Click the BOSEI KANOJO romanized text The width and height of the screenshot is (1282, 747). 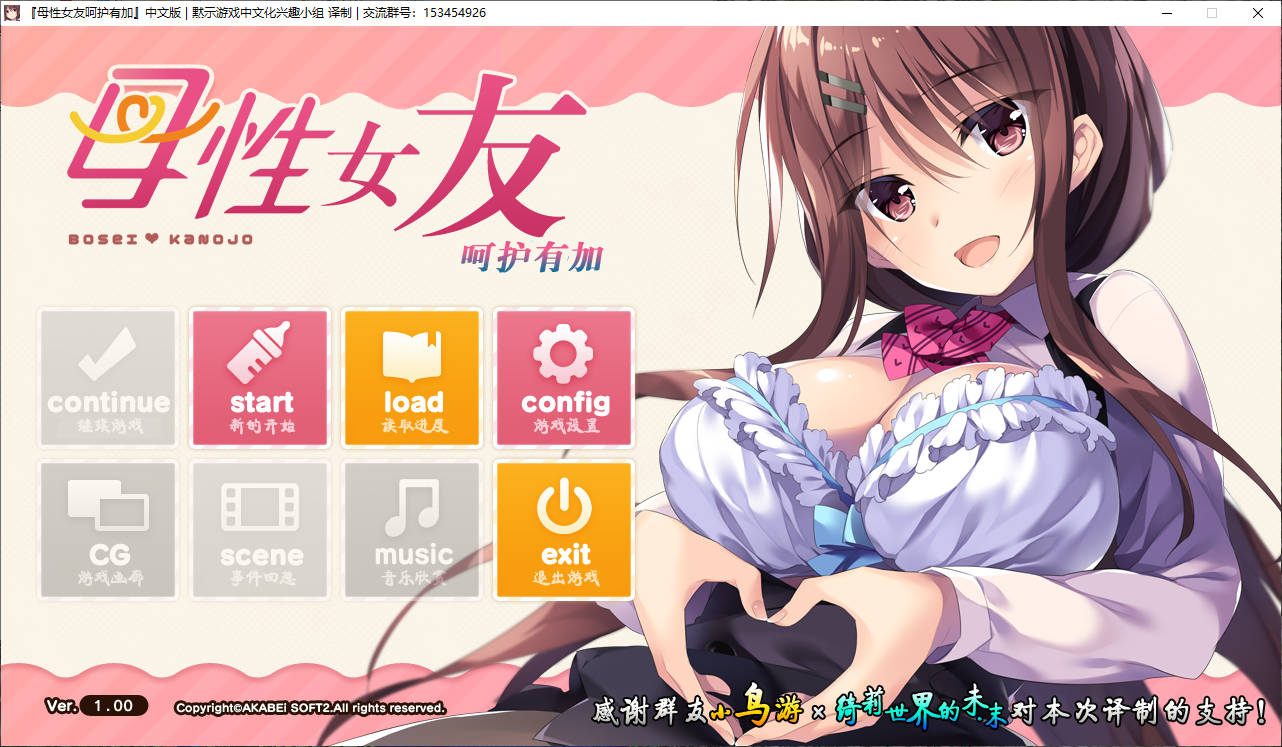click(160, 240)
